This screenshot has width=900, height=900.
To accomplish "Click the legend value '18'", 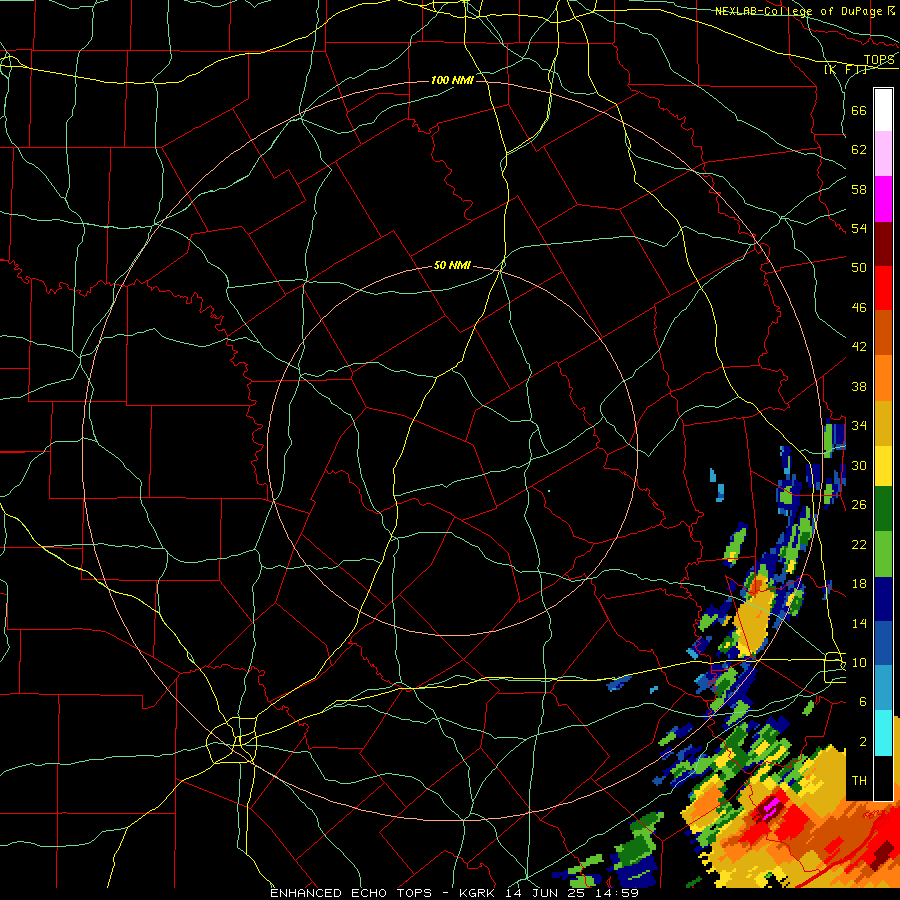I will [859, 584].
